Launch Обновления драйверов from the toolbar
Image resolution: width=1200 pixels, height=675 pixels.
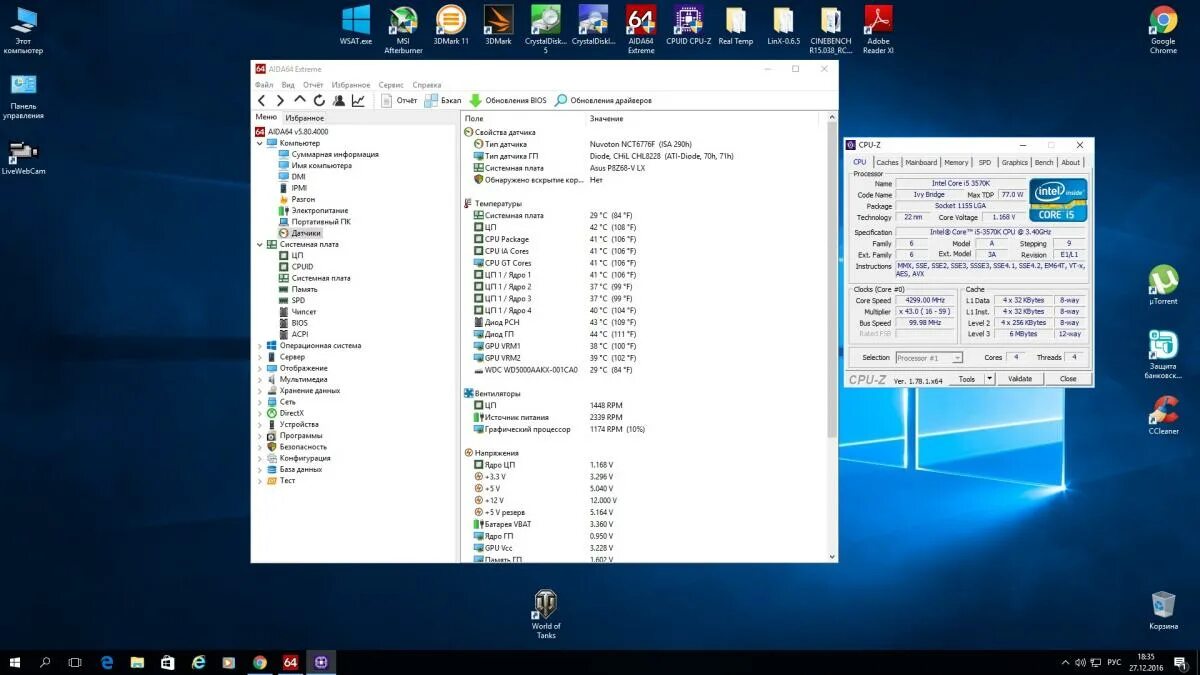tap(603, 100)
